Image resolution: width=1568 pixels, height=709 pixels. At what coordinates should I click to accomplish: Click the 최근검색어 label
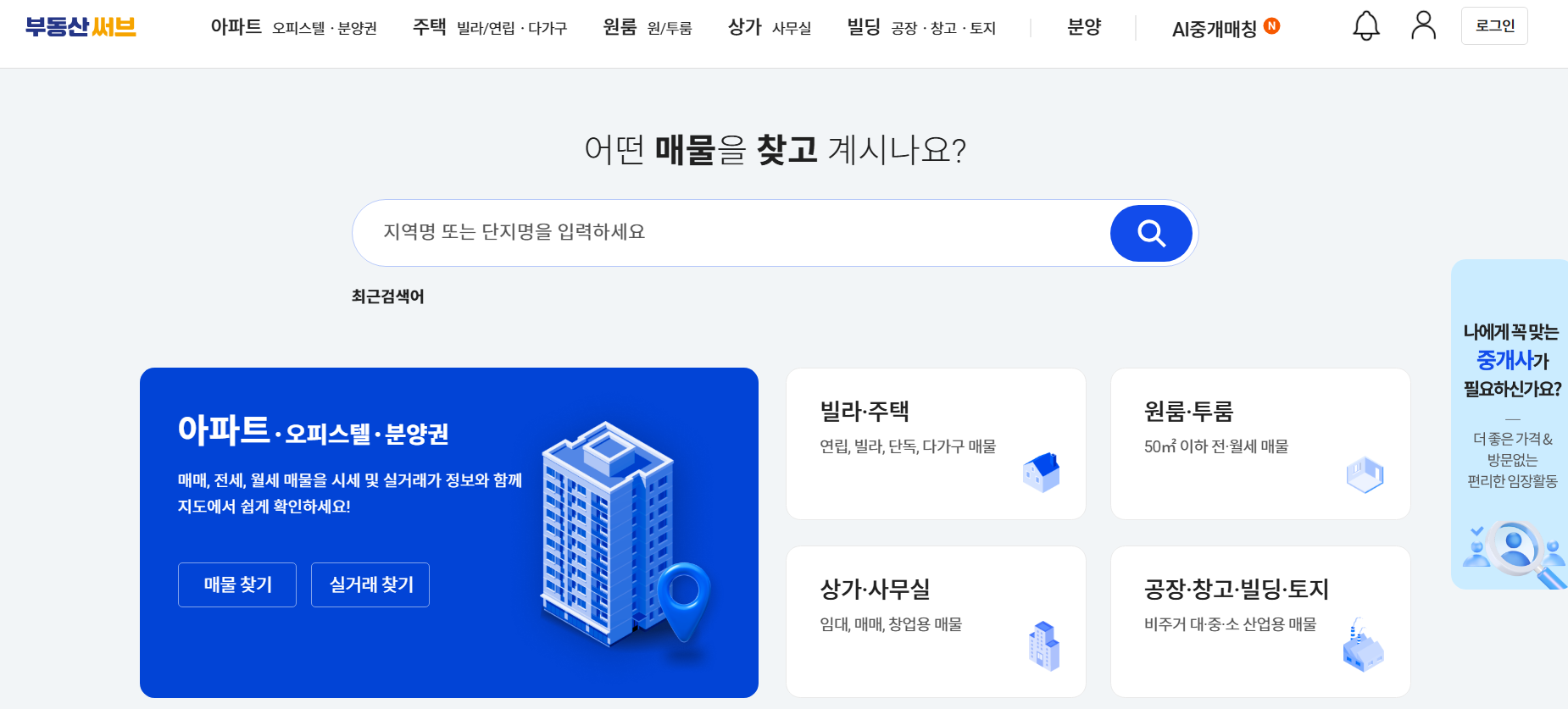click(x=387, y=296)
